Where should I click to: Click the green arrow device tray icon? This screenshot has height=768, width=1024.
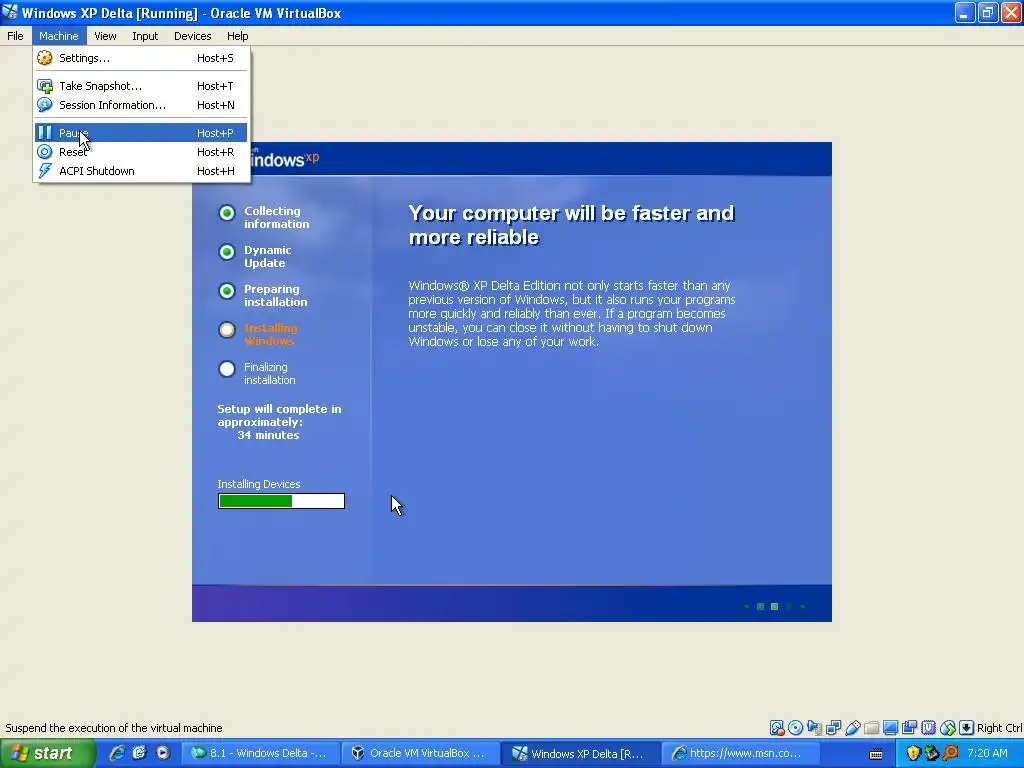(x=932, y=753)
